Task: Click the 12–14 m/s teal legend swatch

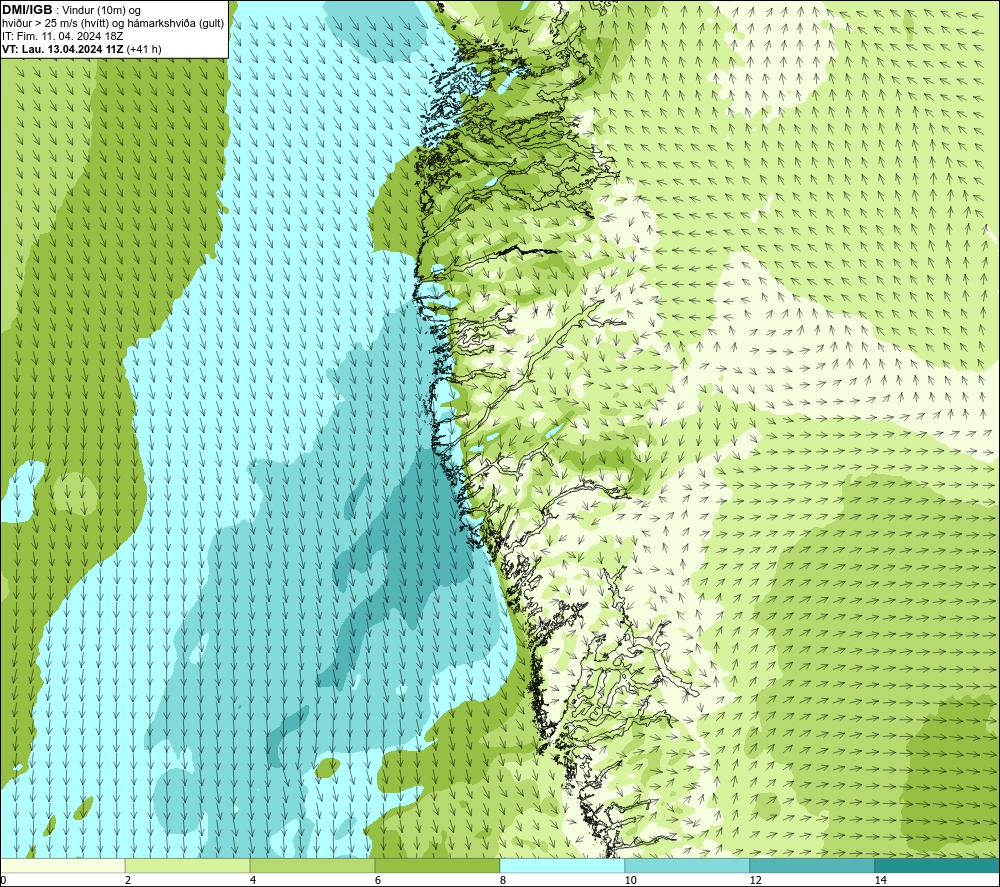Action: pyautogui.click(x=812, y=865)
